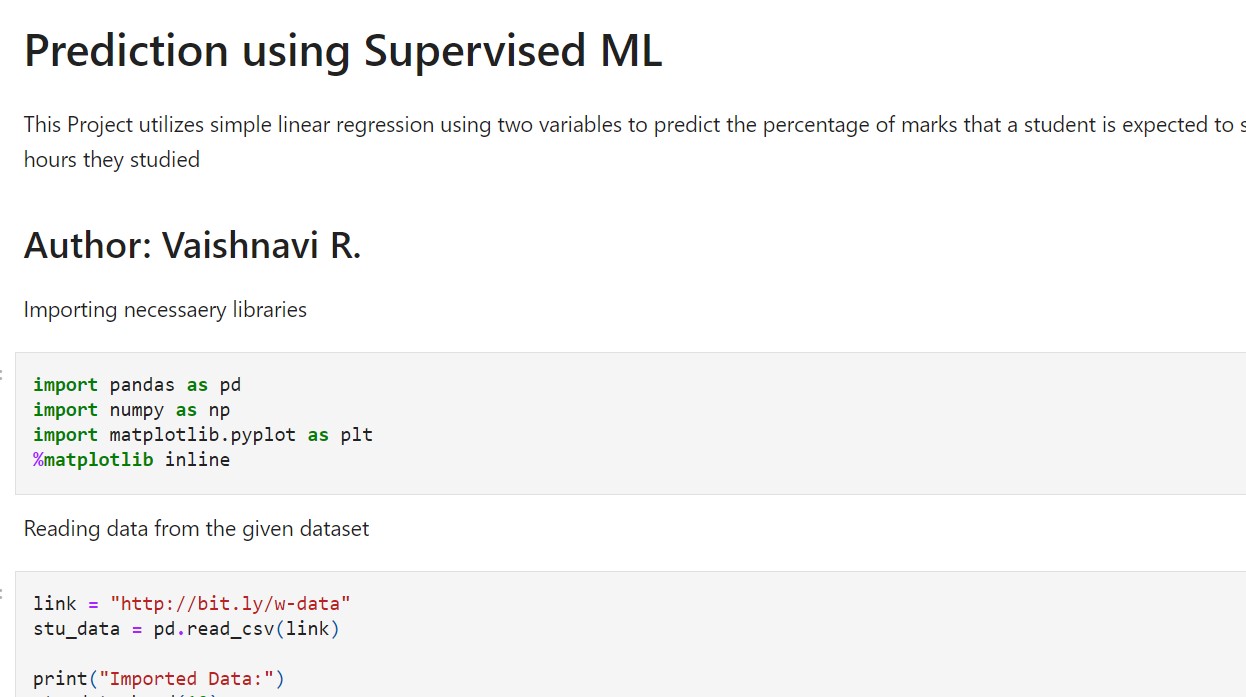Click the "import matplotlib.pyplot as plt" line
The image size is (1246, 697).
203,435
